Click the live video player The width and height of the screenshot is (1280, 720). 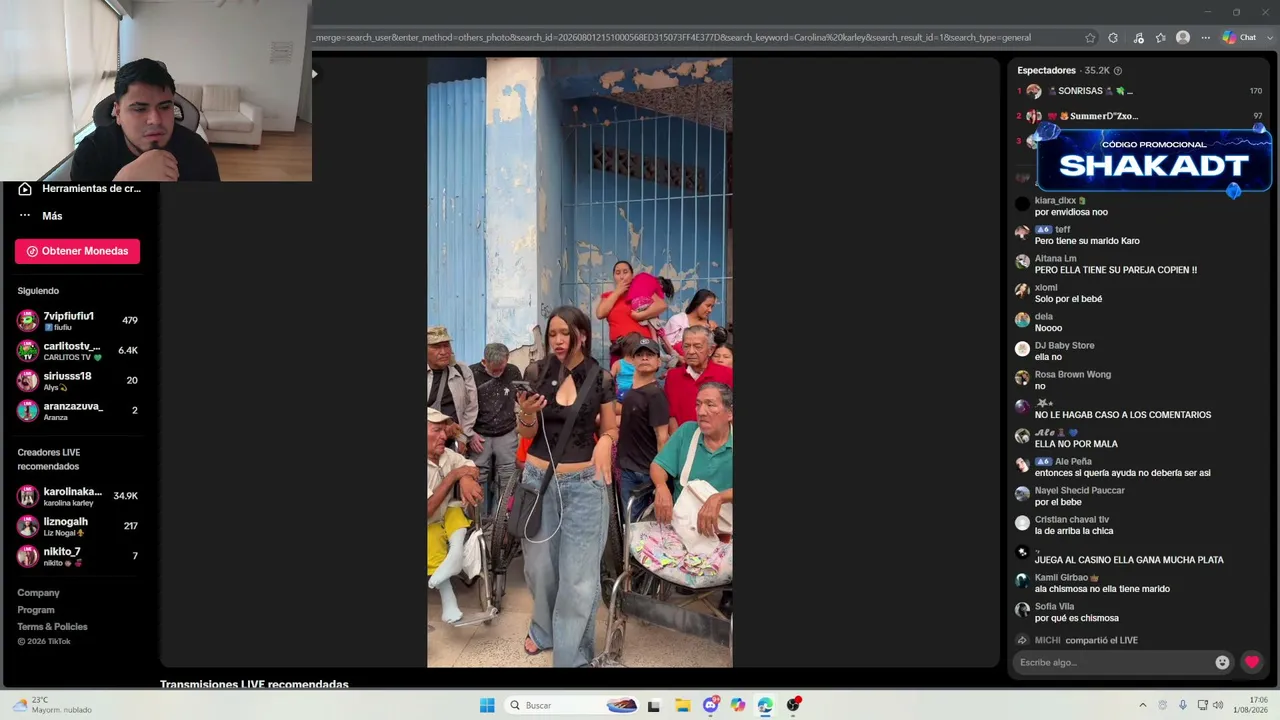point(580,362)
